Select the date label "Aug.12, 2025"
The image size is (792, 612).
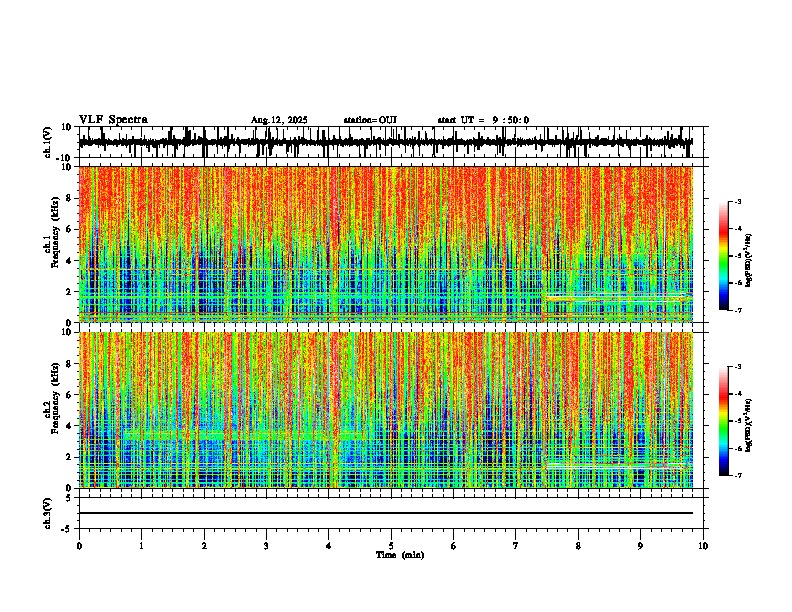click(279, 120)
